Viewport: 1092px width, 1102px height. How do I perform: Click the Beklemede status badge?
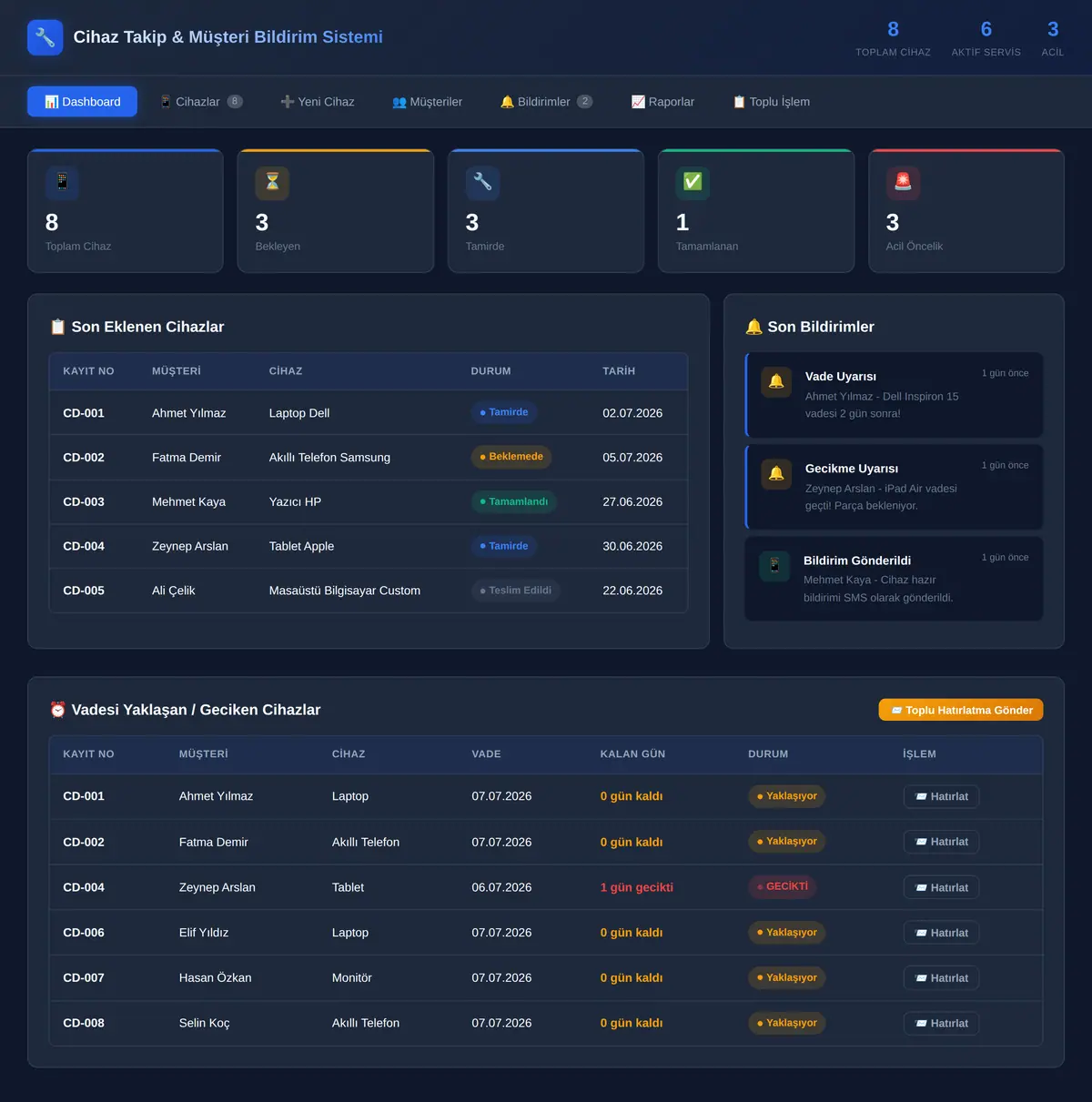pyautogui.click(x=511, y=457)
